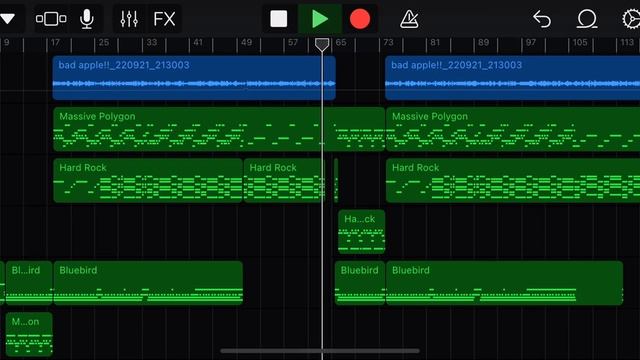Screen dimensions: 640x360
Task: Select the thin Hard Rock sliver region
Action: pos(336,180)
